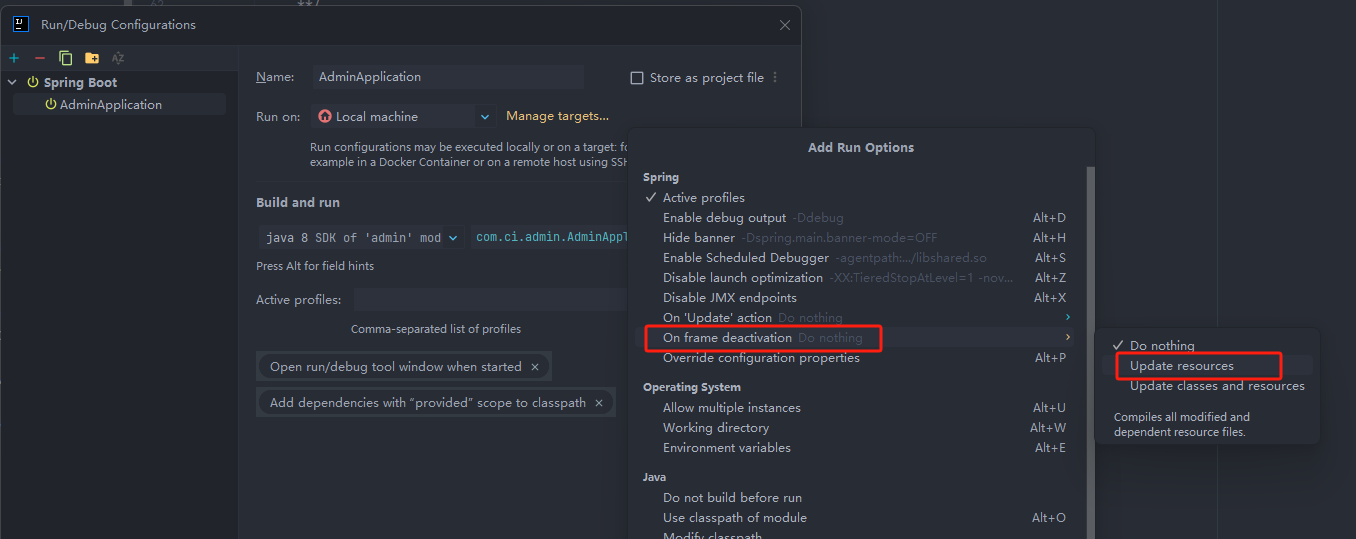
Task: Click the Remove Configuration minus icon
Action: tap(40, 58)
